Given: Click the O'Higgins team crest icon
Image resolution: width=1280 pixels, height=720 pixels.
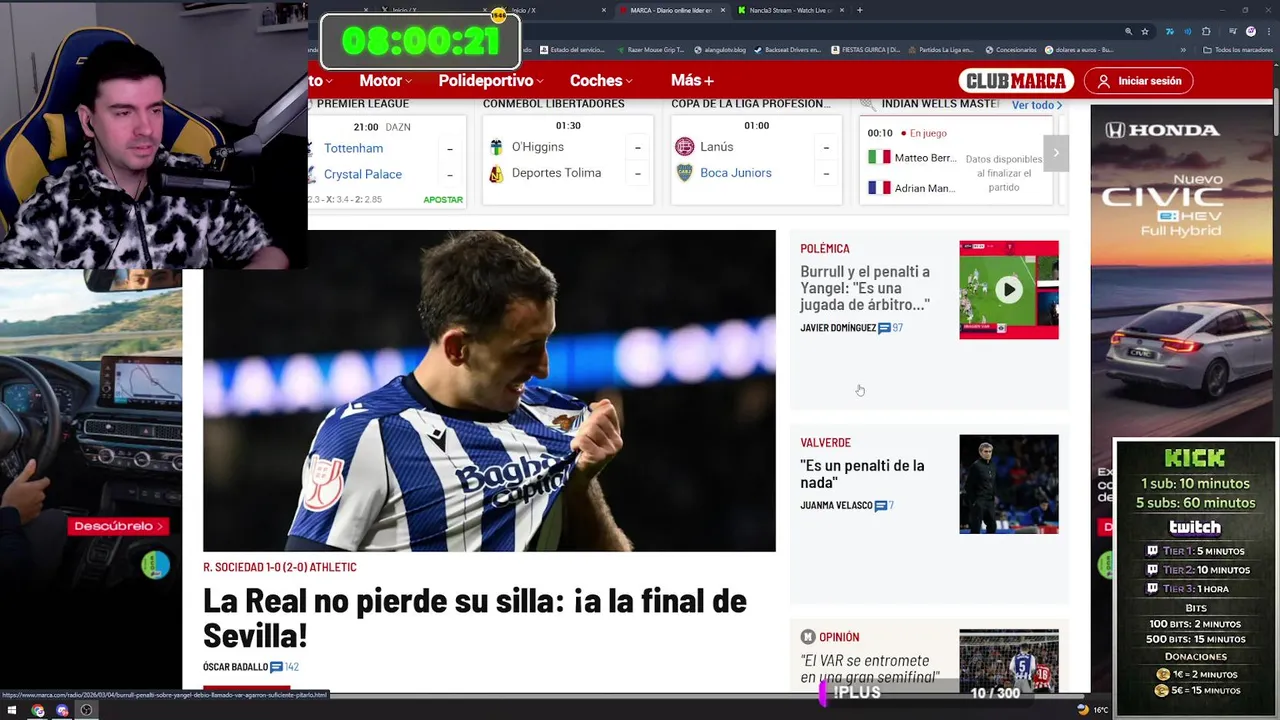Looking at the screenshot, I should [496, 147].
